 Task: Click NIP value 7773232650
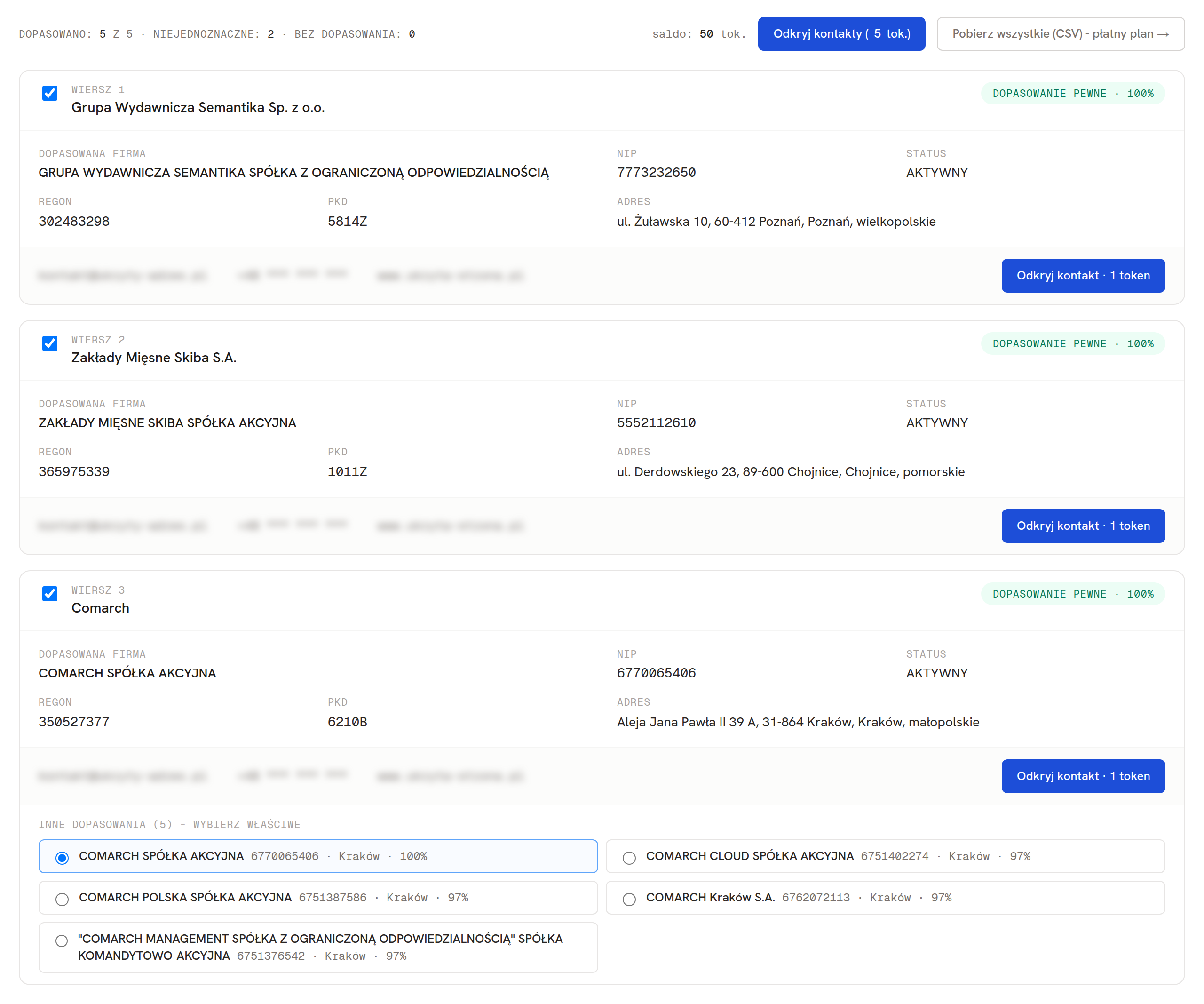[x=656, y=173]
